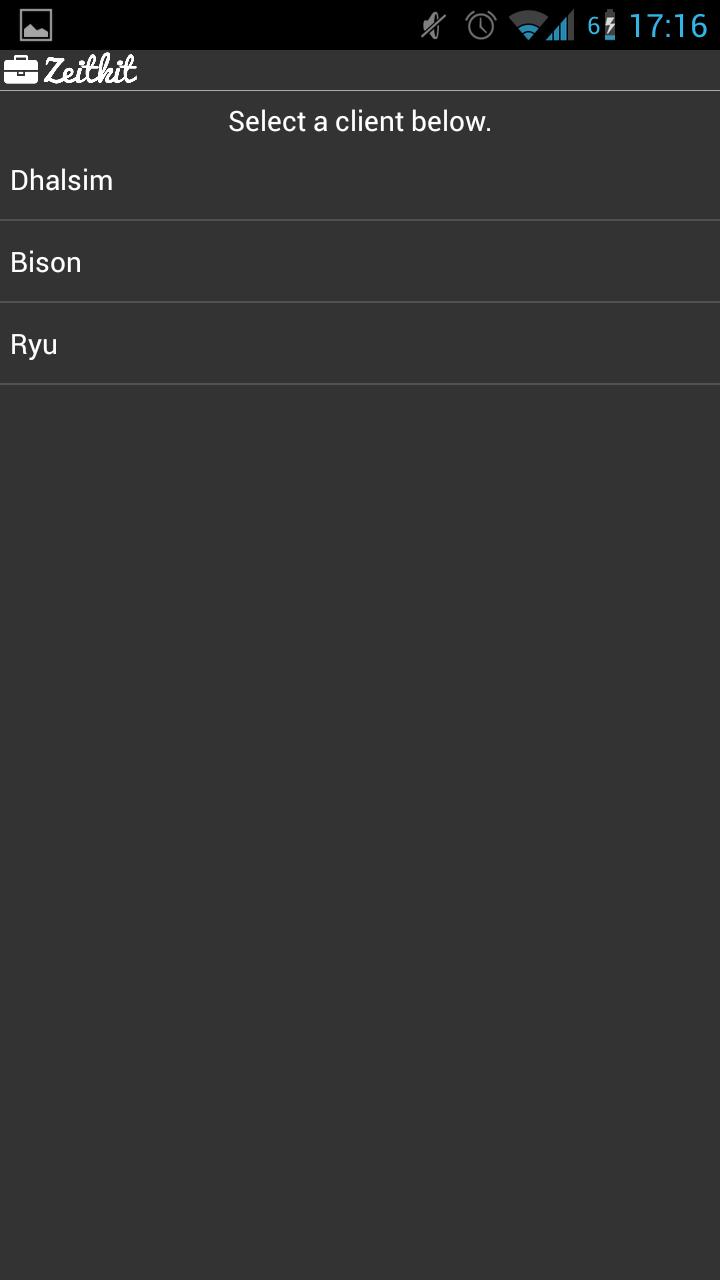
Task: Open the Ryu client entry
Action: click(x=34, y=344)
